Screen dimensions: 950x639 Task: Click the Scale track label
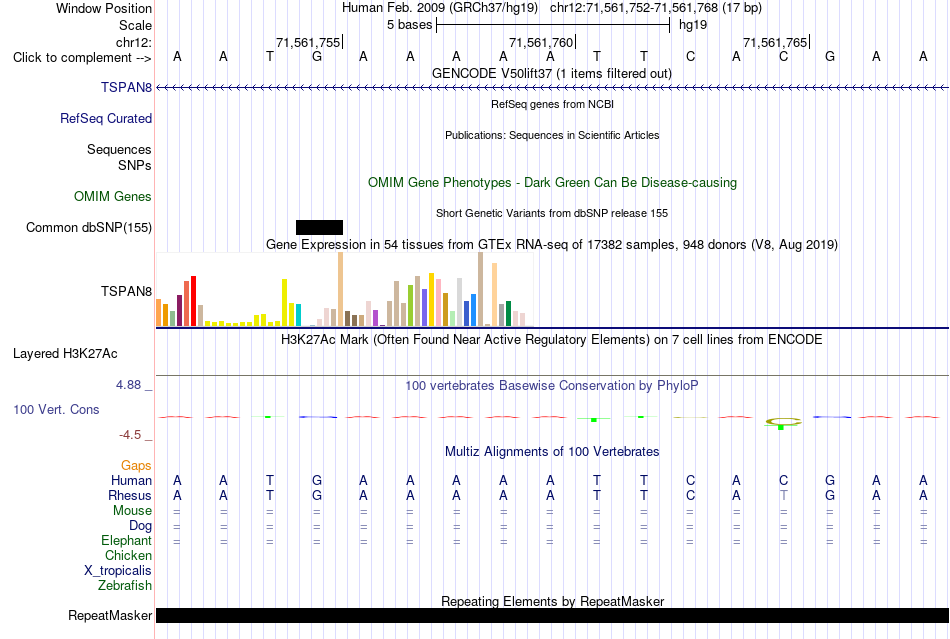tap(135, 25)
